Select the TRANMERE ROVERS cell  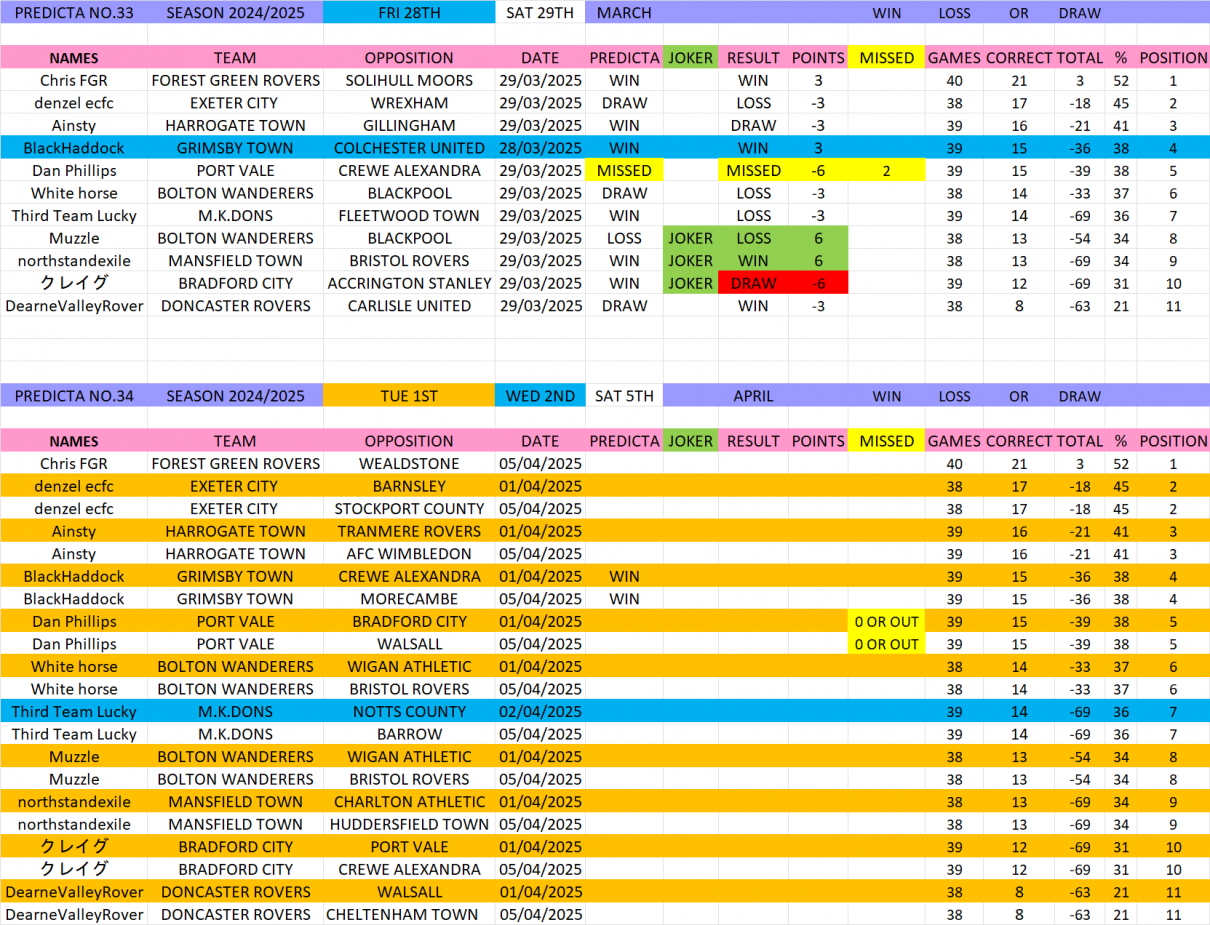pos(409,531)
